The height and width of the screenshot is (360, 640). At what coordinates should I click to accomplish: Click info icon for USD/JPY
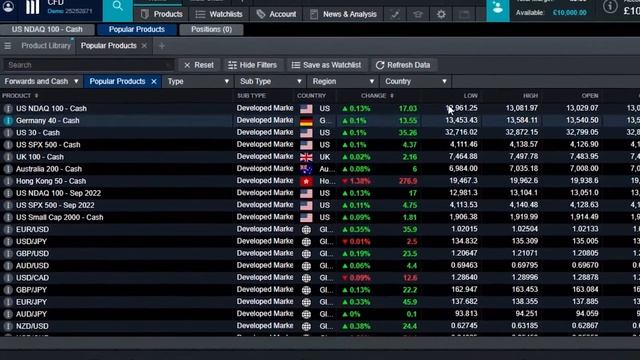pyautogui.click(x=8, y=242)
